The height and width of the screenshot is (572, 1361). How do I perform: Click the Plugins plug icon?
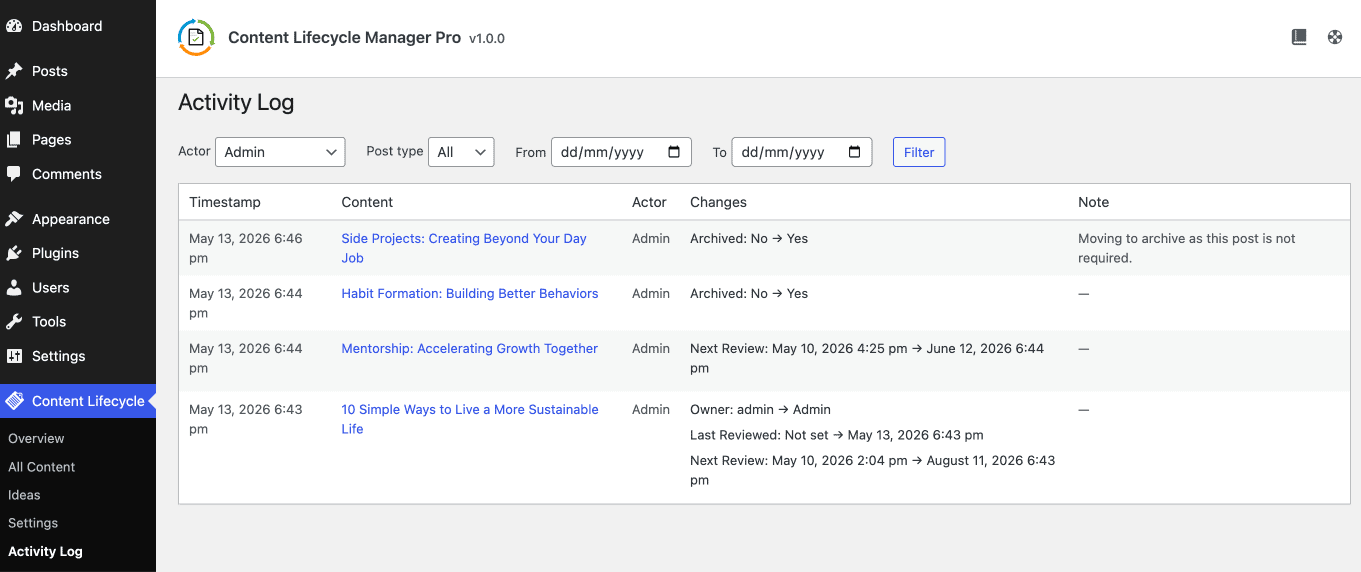(14, 253)
